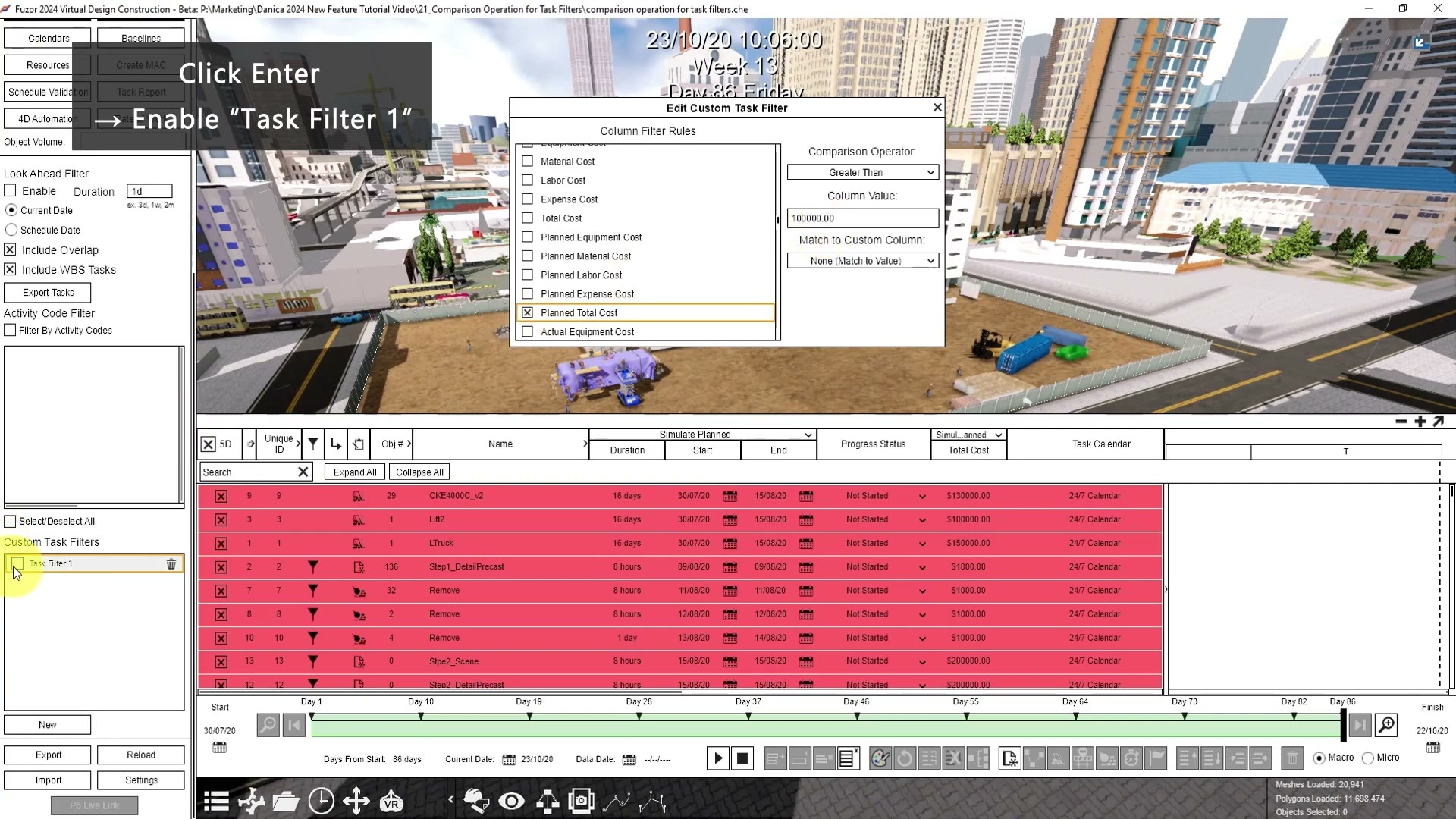The width and height of the screenshot is (1456, 819).
Task: Jump to timeline end button
Action: (x=1360, y=726)
